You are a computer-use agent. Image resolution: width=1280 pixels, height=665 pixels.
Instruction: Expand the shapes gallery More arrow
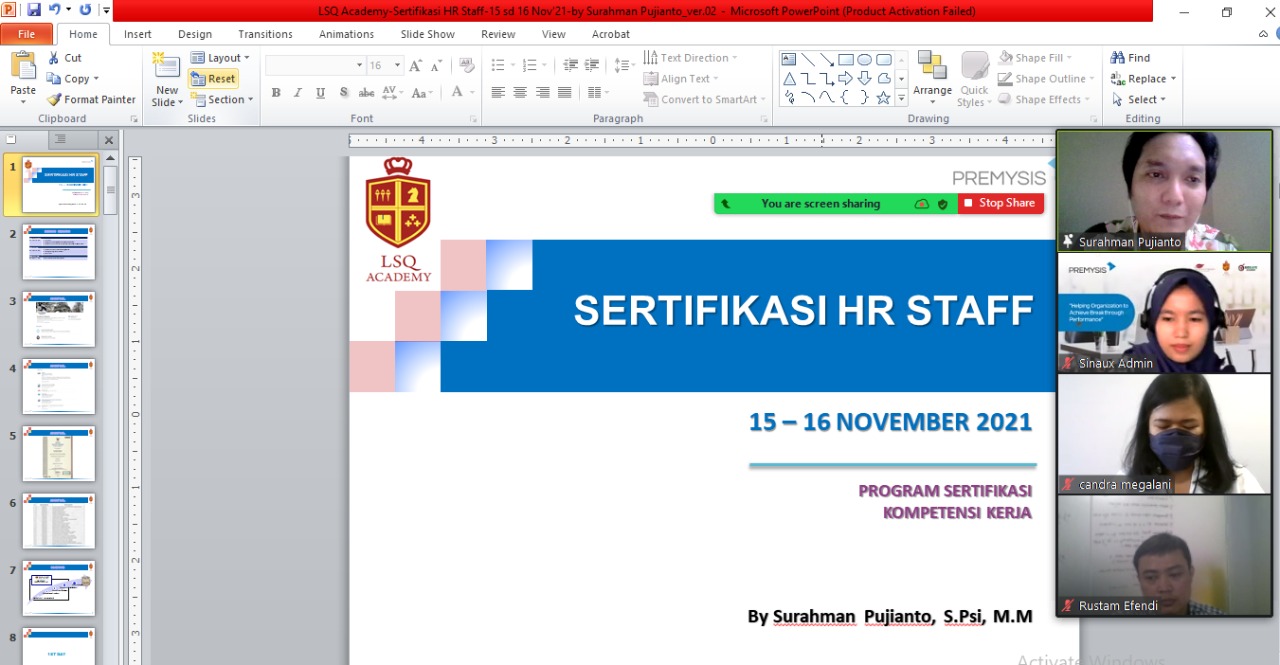[x=901, y=98]
